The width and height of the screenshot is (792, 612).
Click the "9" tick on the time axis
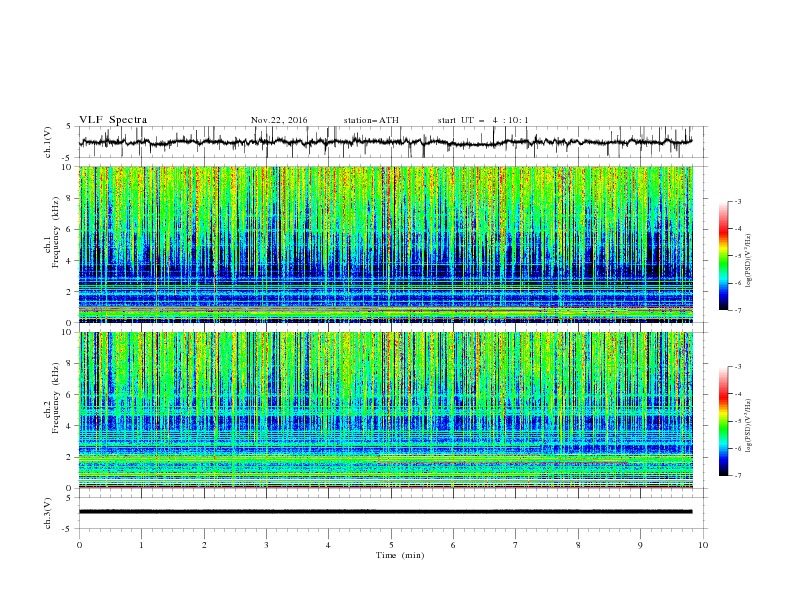coord(640,545)
